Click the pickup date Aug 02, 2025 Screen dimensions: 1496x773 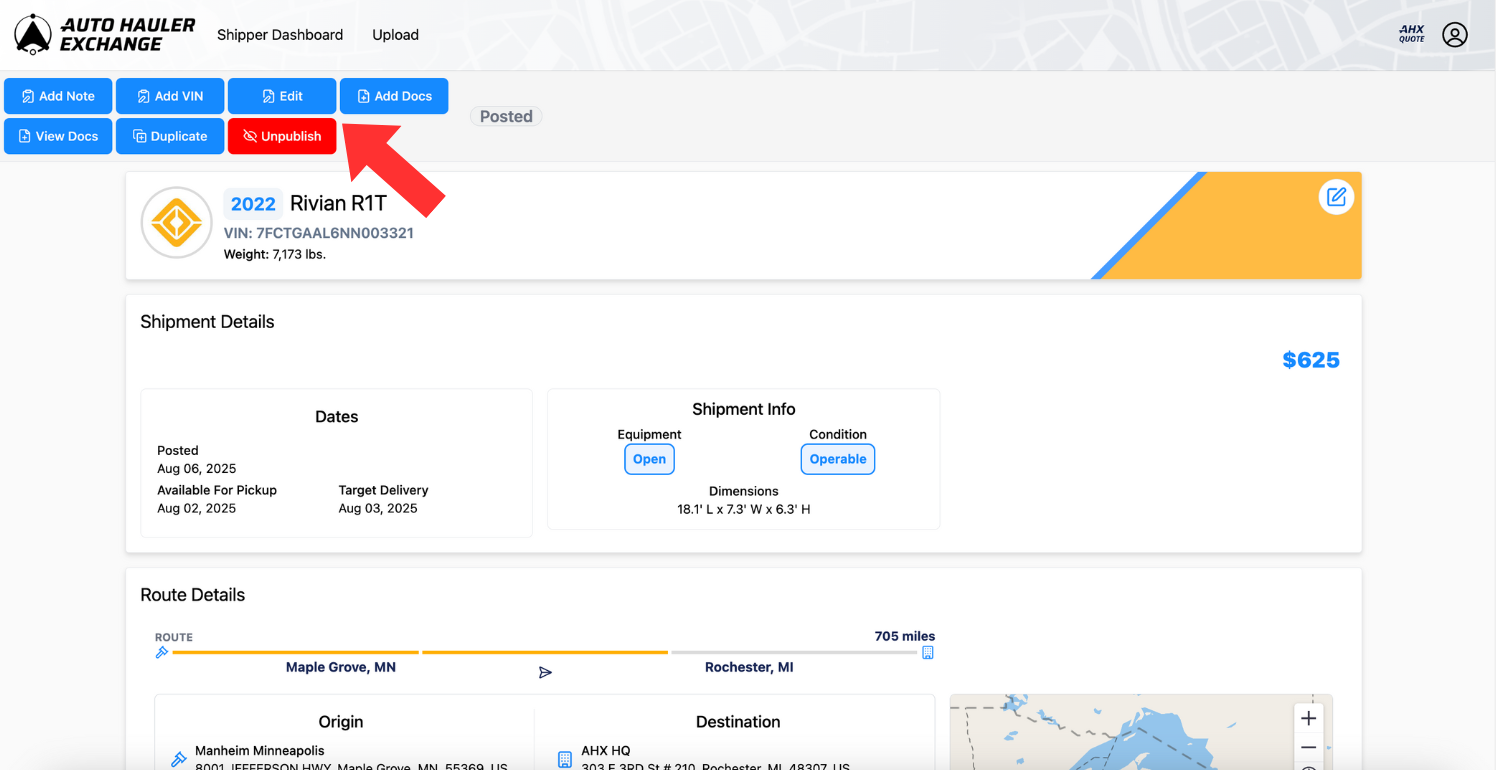tap(197, 508)
